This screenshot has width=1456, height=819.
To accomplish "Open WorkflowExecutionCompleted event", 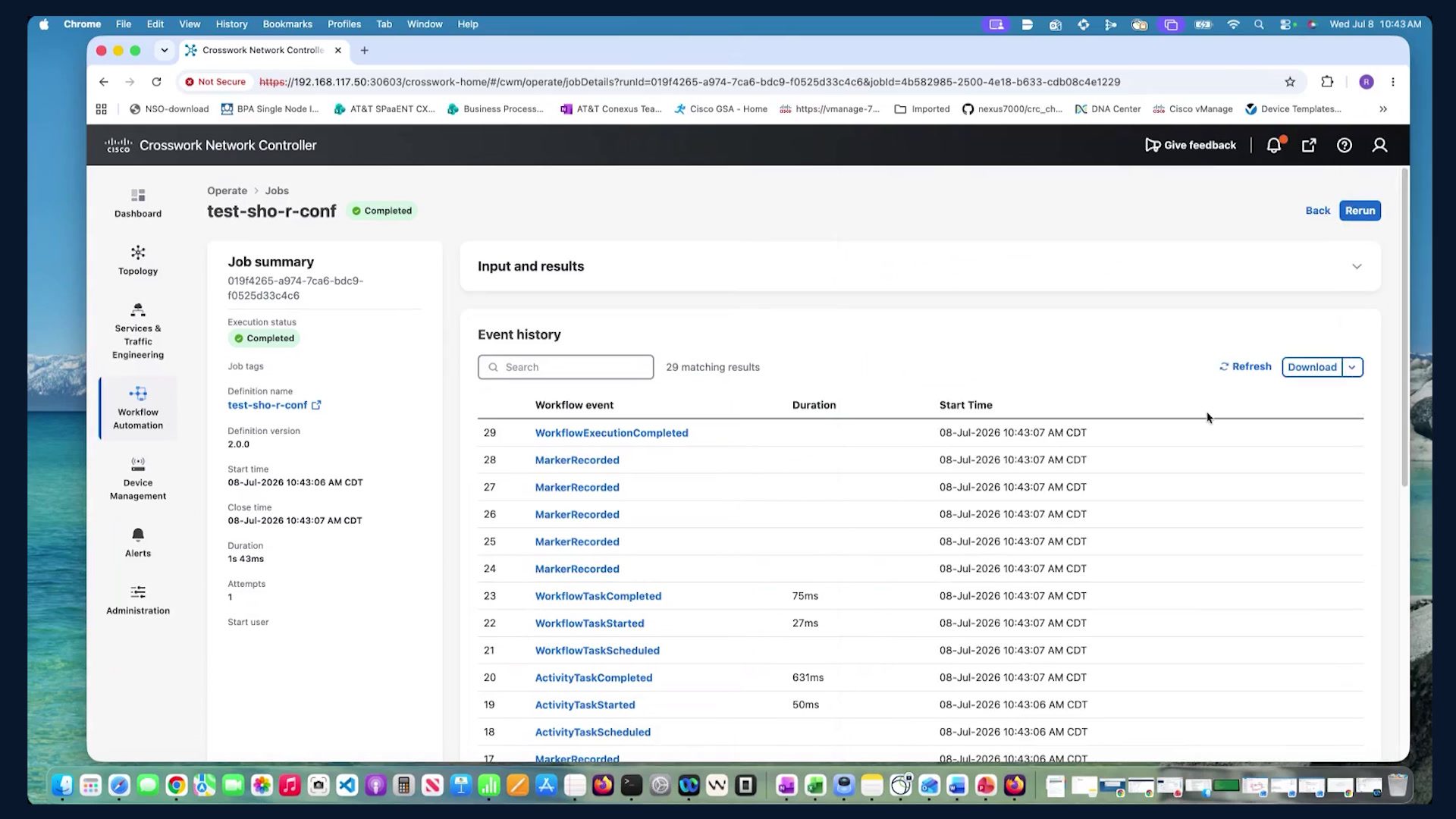I will (x=612, y=433).
